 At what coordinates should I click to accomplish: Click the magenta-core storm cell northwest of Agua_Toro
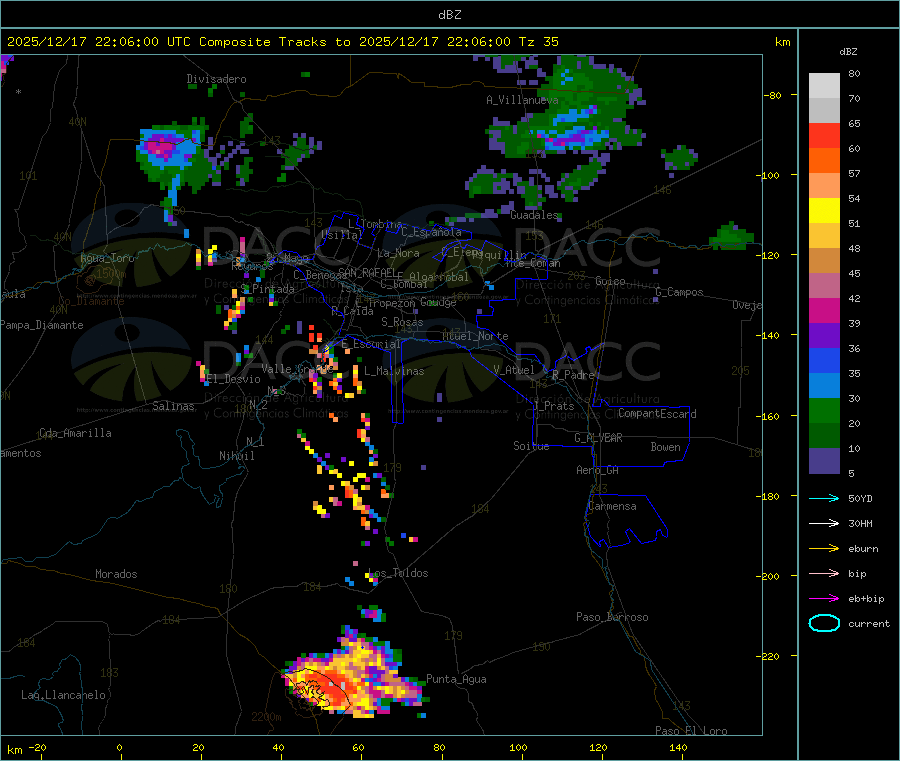click(x=172, y=154)
